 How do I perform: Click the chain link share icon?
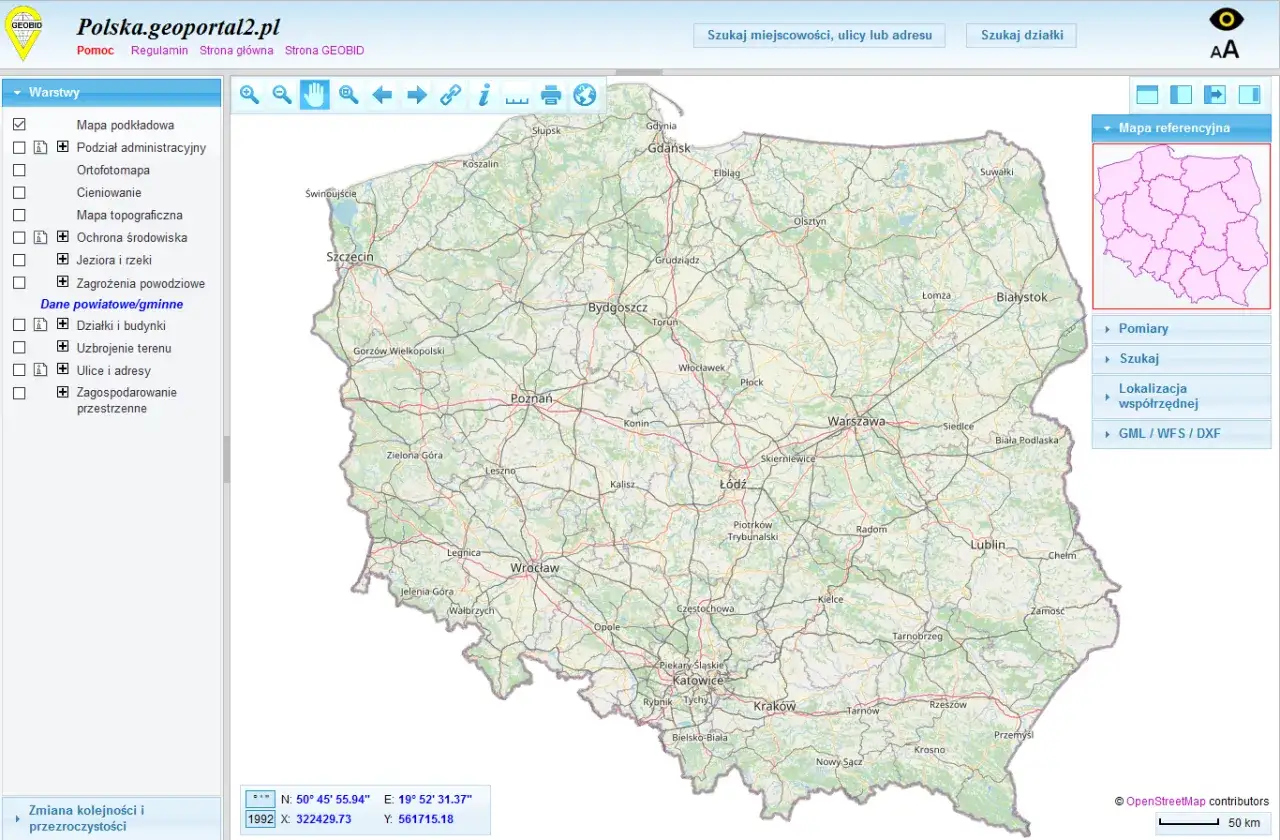click(x=451, y=95)
